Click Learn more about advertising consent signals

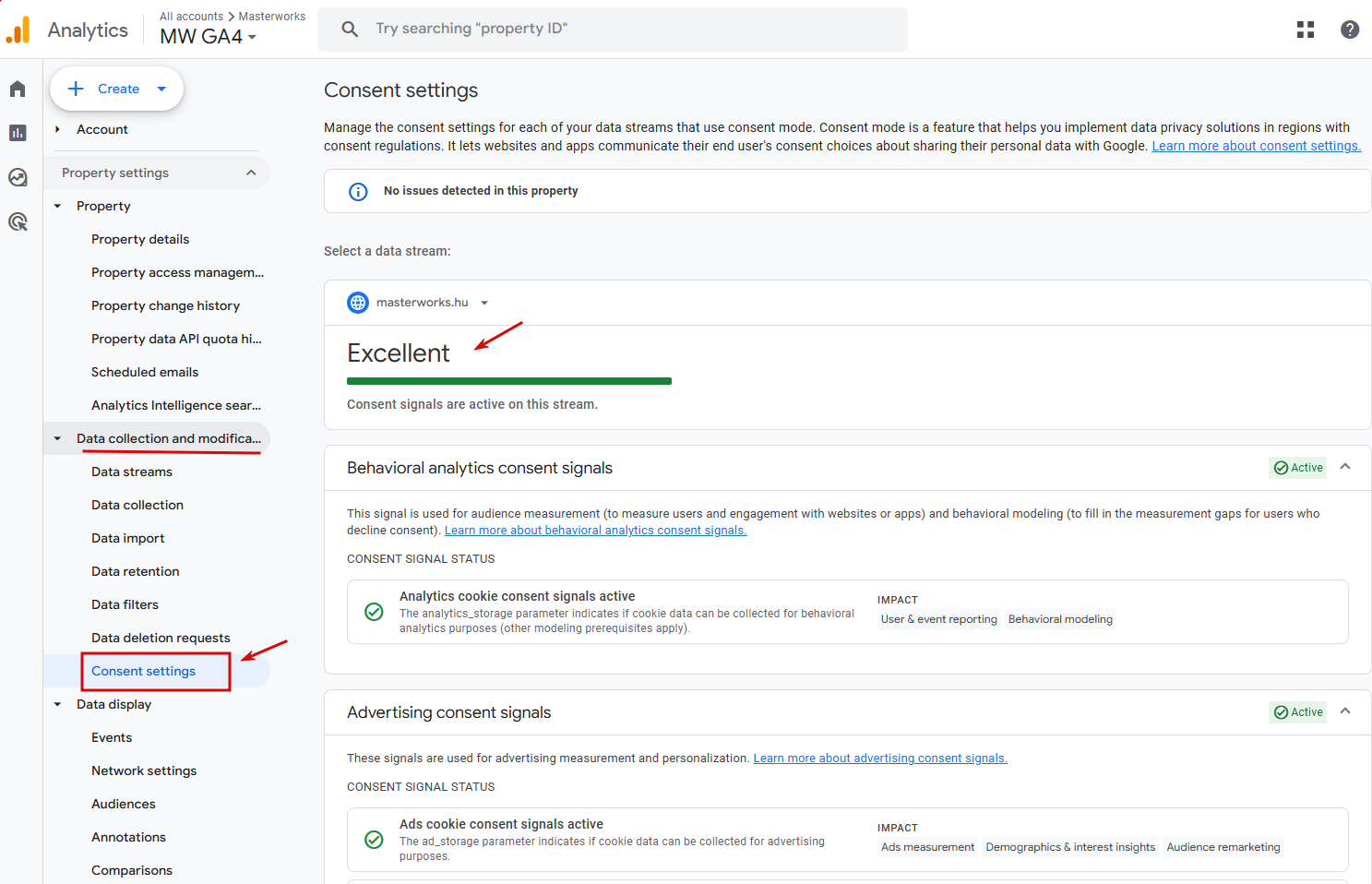(880, 758)
